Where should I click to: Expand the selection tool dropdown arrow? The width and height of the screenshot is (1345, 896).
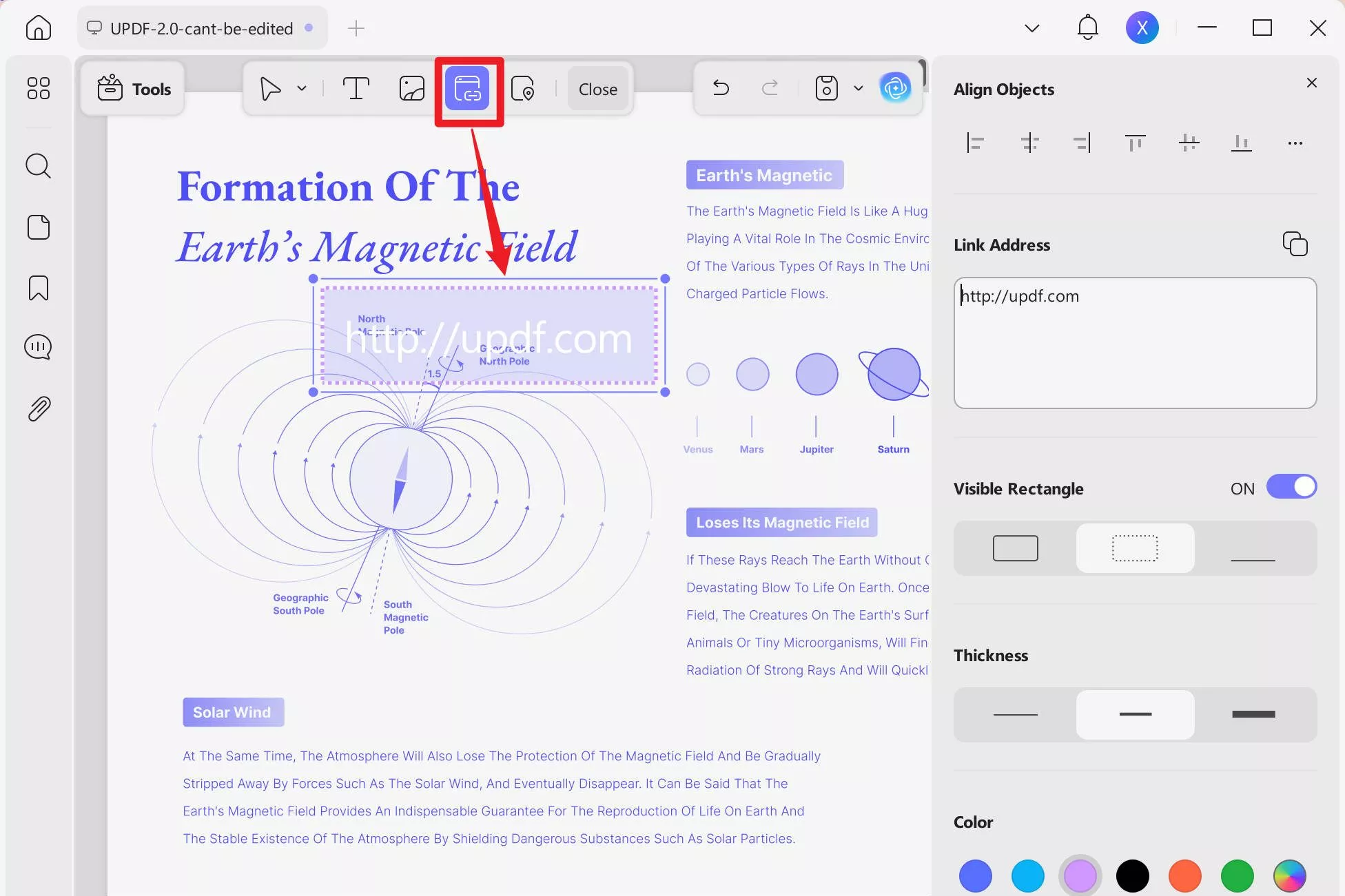pyautogui.click(x=302, y=89)
